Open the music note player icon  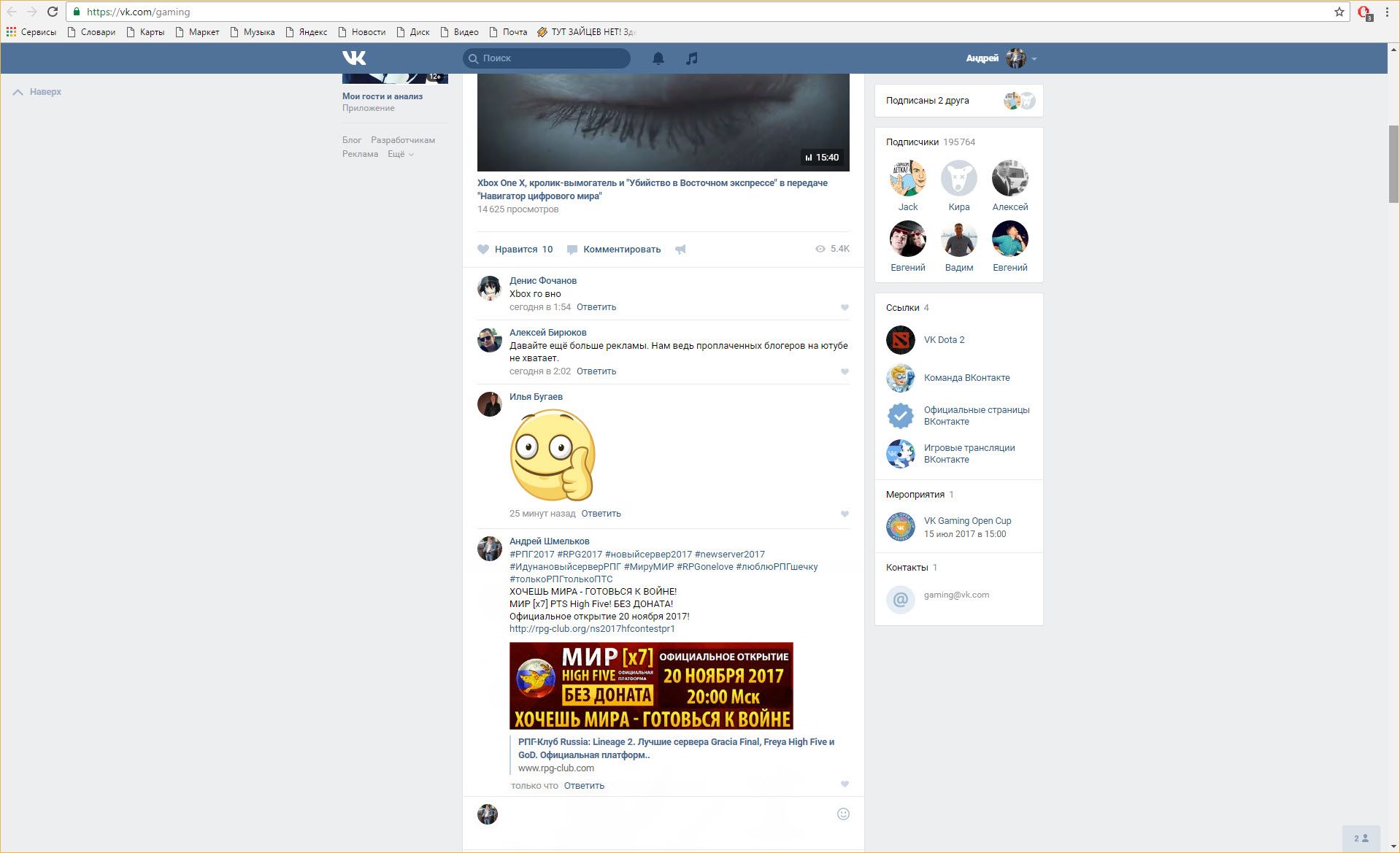pyautogui.click(x=691, y=58)
